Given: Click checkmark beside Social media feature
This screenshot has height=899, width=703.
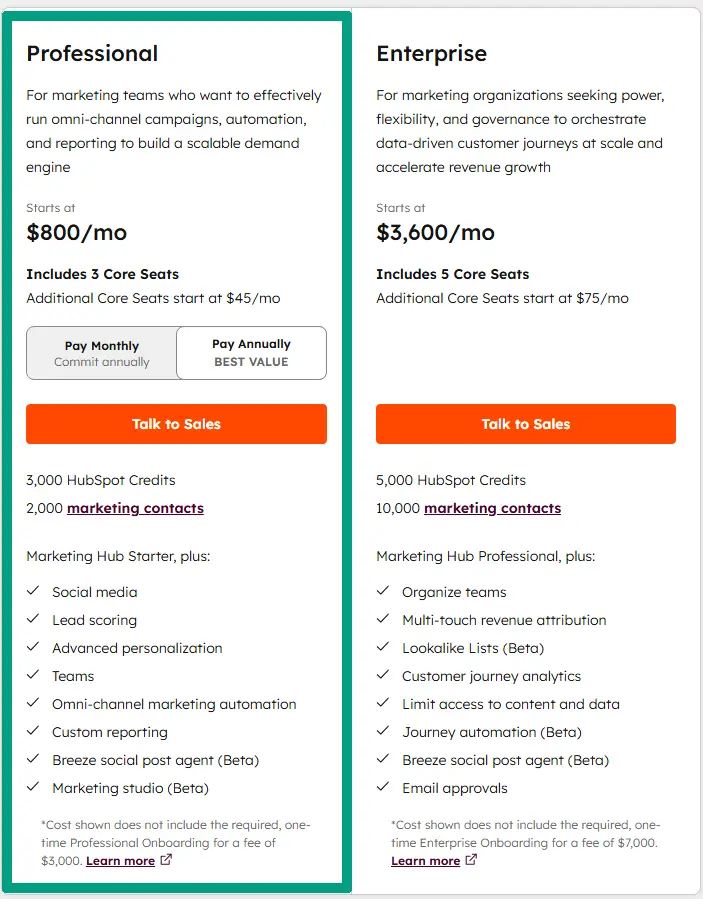Looking at the screenshot, I should click(33, 592).
